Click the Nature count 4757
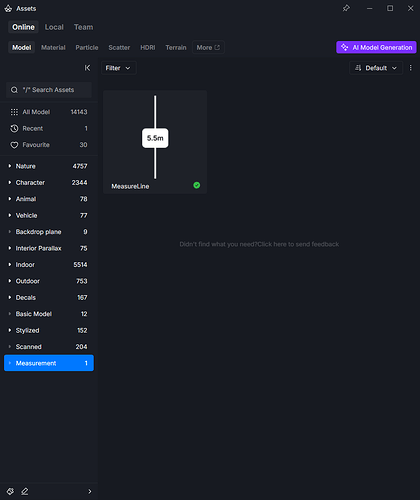This screenshot has width=420, height=500. pyautogui.click(x=80, y=166)
